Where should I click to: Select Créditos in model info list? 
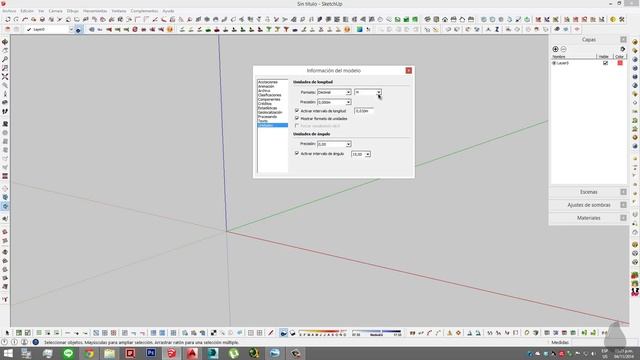click(x=264, y=104)
